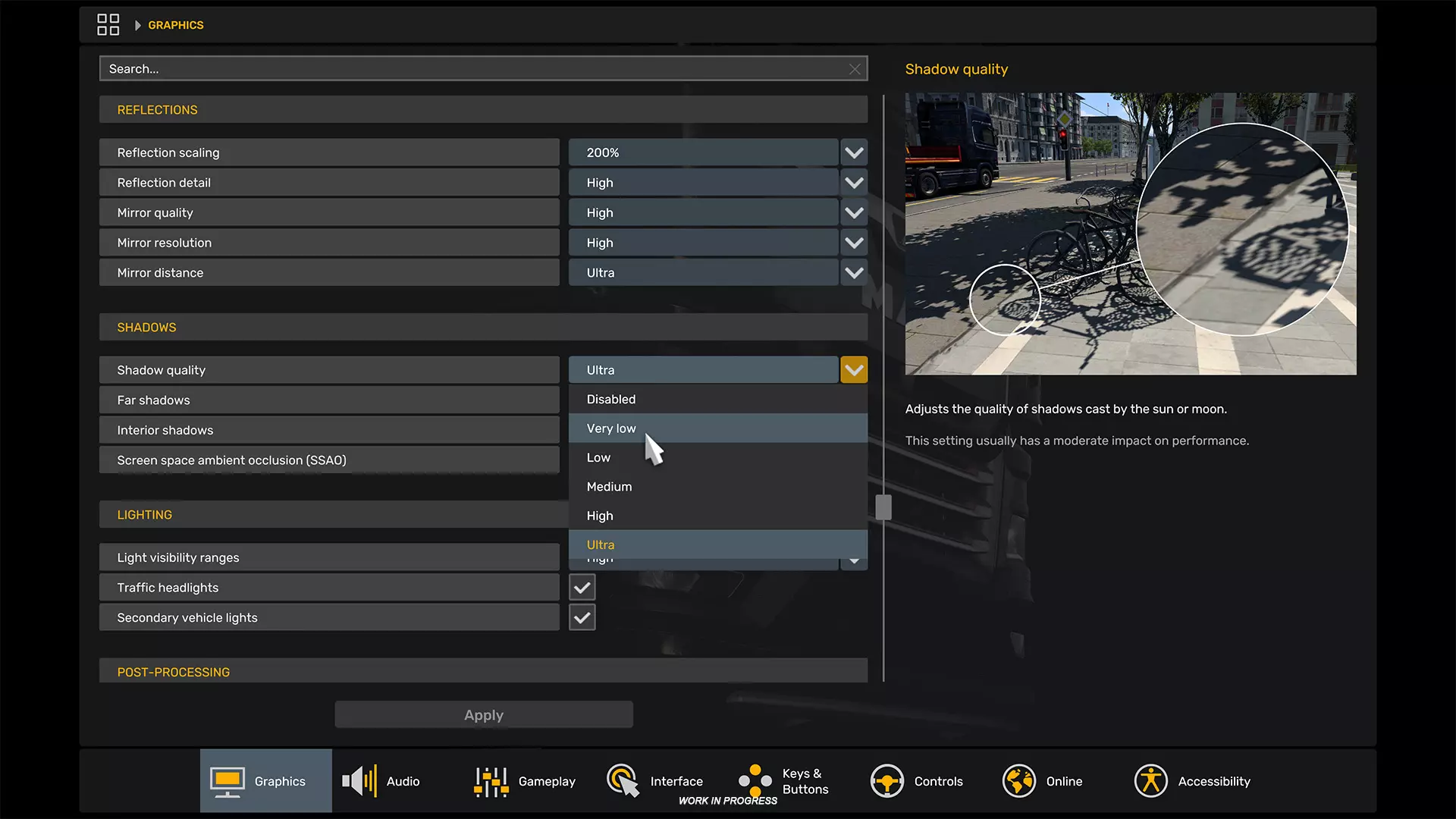This screenshot has height=819, width=1456.
Task: Open Audio settings speaker icon
Action: pyautogui.click(x=359, y=781)
